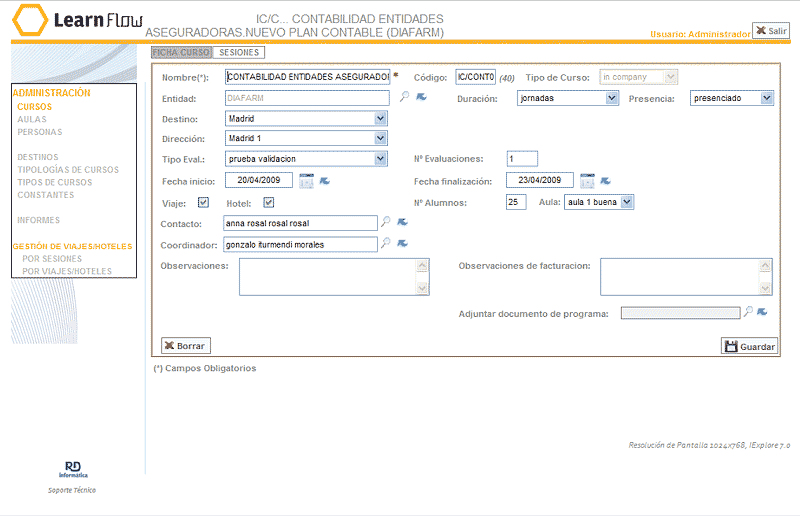Open the Aula dropdown showing aula 1 buena
This screenshot has width=800, height=521.
[627, 202]
